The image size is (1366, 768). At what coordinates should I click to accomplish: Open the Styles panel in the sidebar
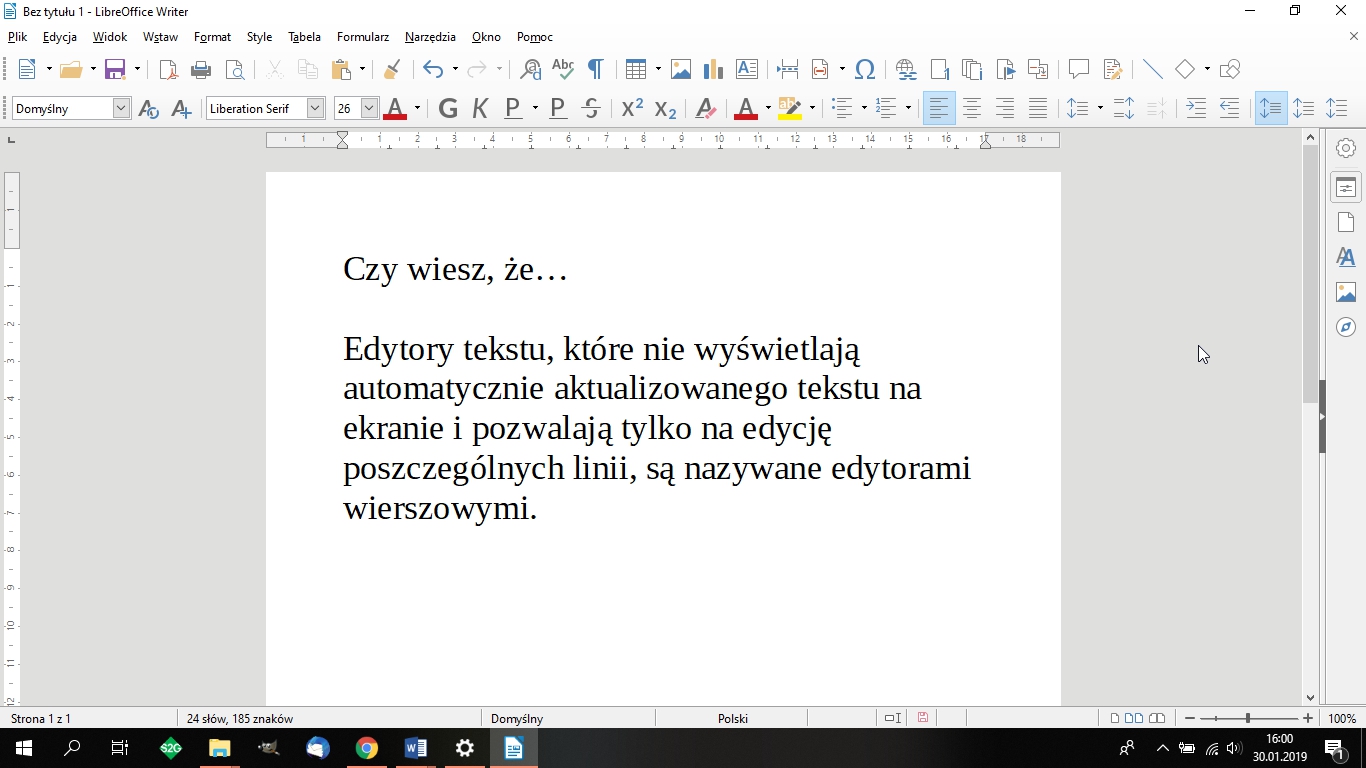pyautogui.click(x=1345, y=257)
